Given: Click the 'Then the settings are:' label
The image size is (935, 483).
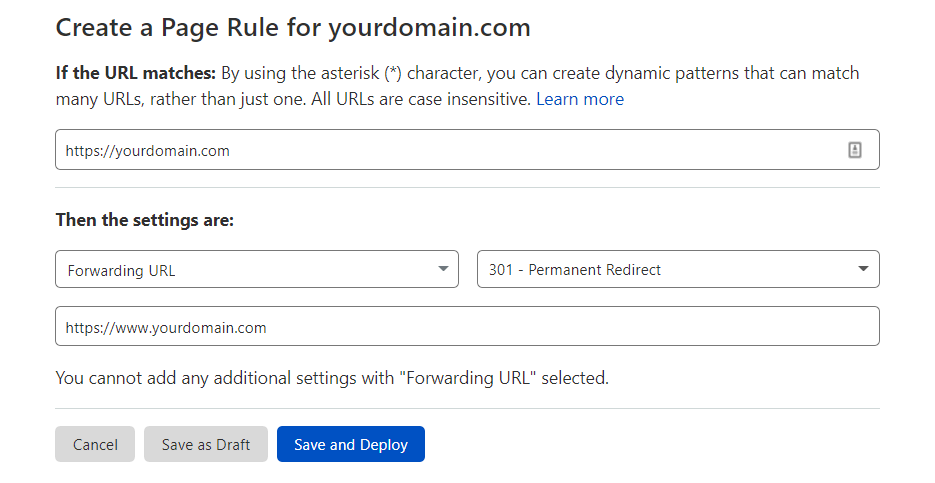Looking at the screenshot, I should [x=145, y=219].
